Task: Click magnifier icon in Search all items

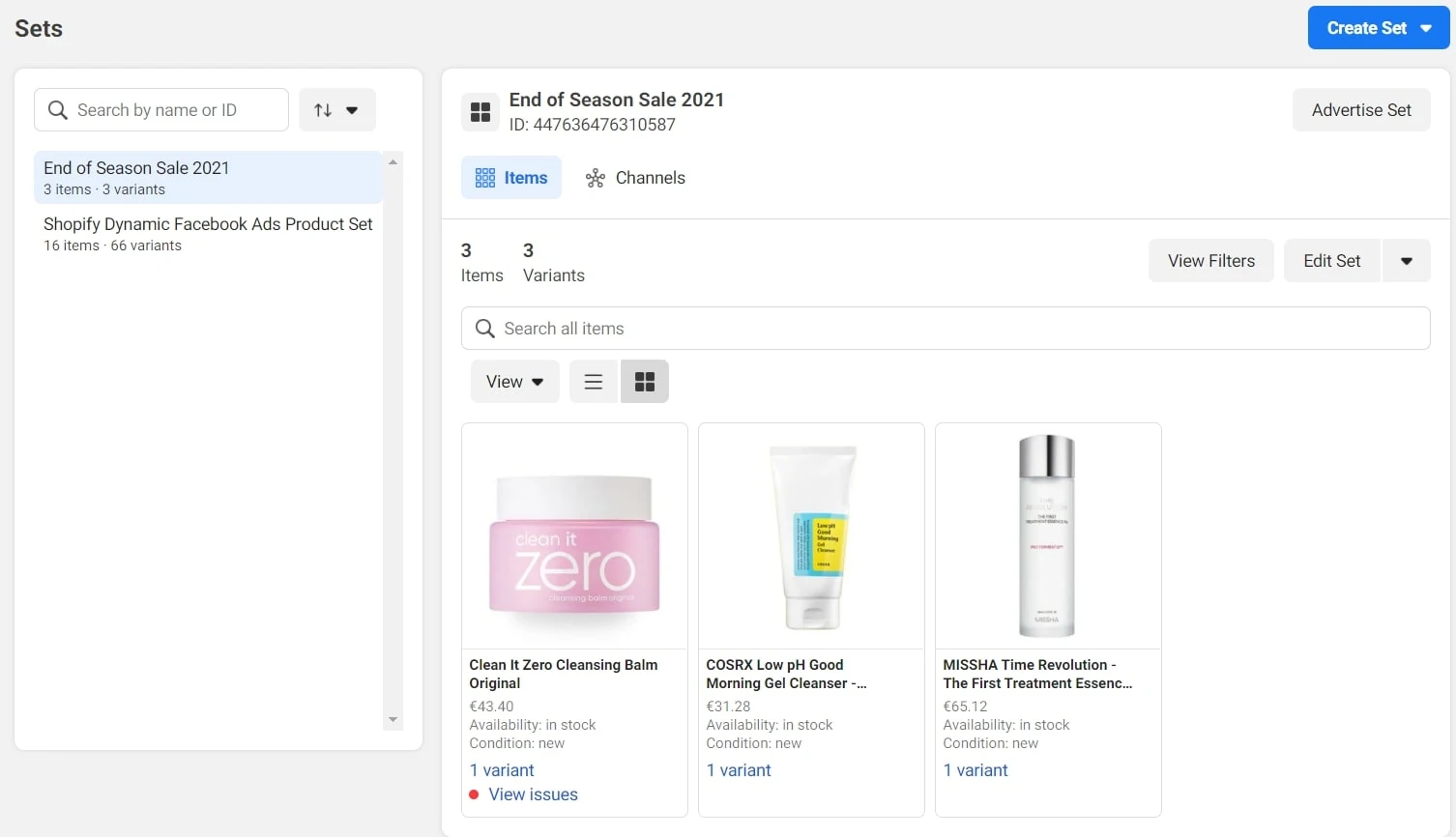Action: 485,329
